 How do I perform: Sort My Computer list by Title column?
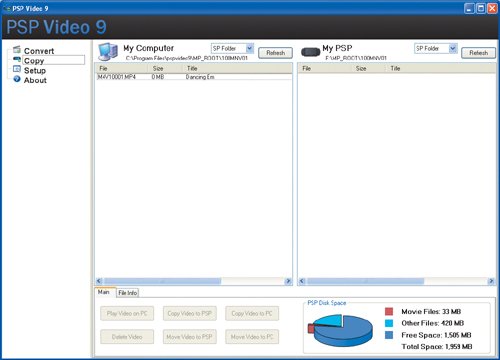pyautogui.click(x=237, y=68)
